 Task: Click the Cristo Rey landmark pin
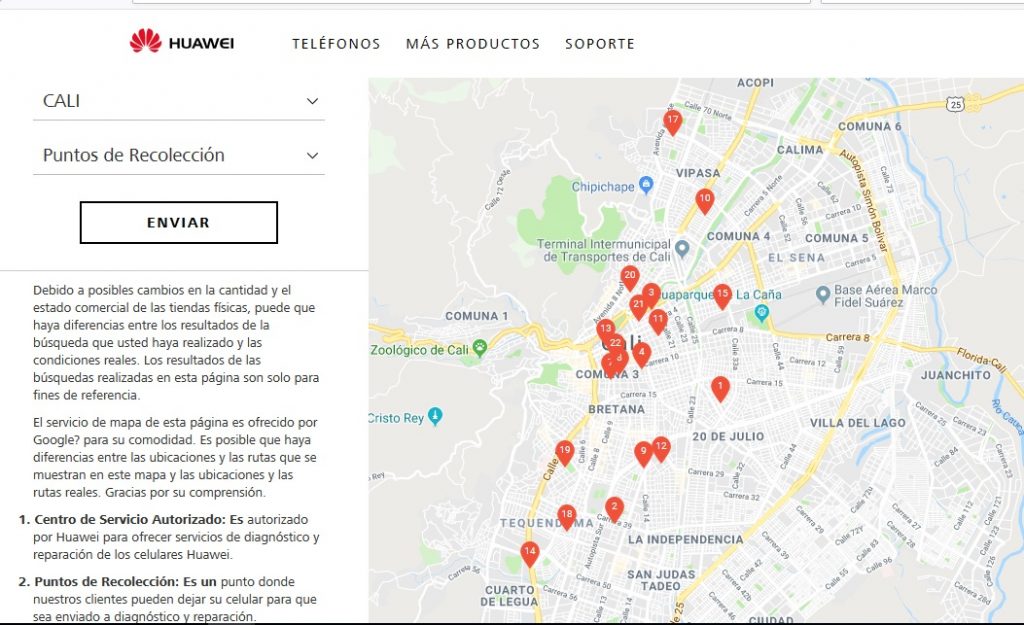click(x=435, y=415)
